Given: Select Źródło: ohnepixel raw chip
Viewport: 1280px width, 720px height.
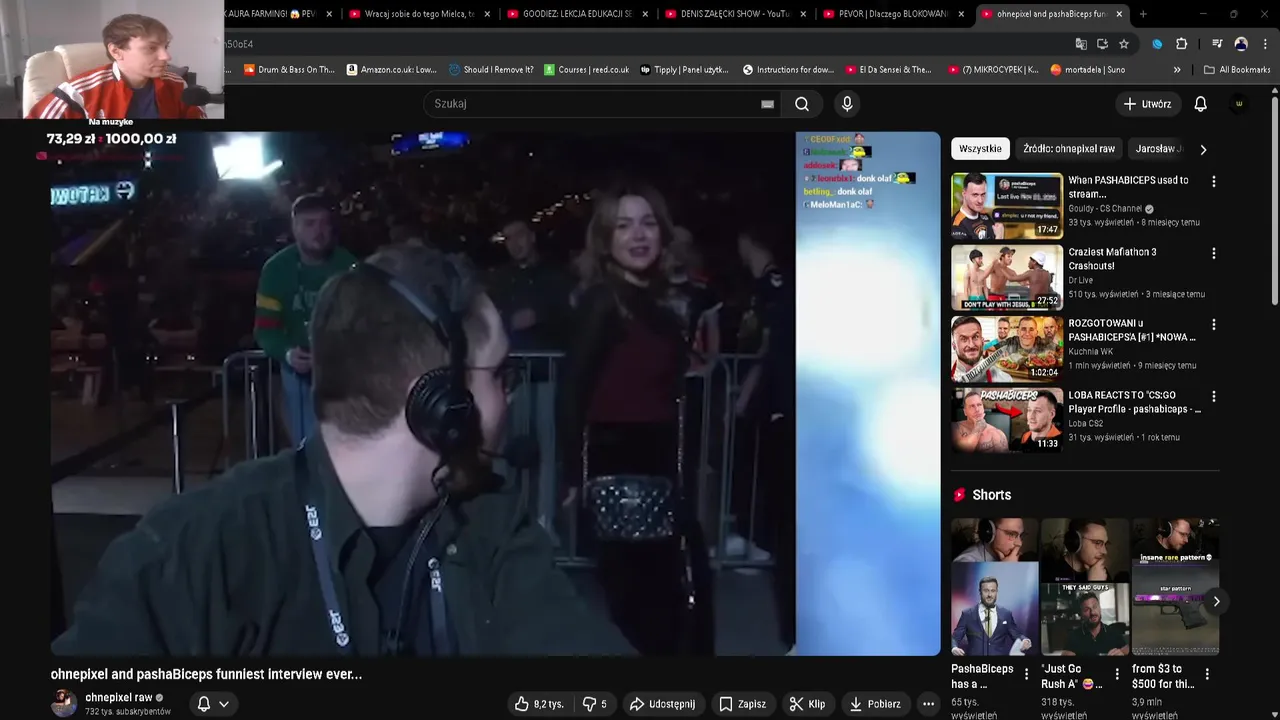Looking at the screenshot, I should point(1069,149).
